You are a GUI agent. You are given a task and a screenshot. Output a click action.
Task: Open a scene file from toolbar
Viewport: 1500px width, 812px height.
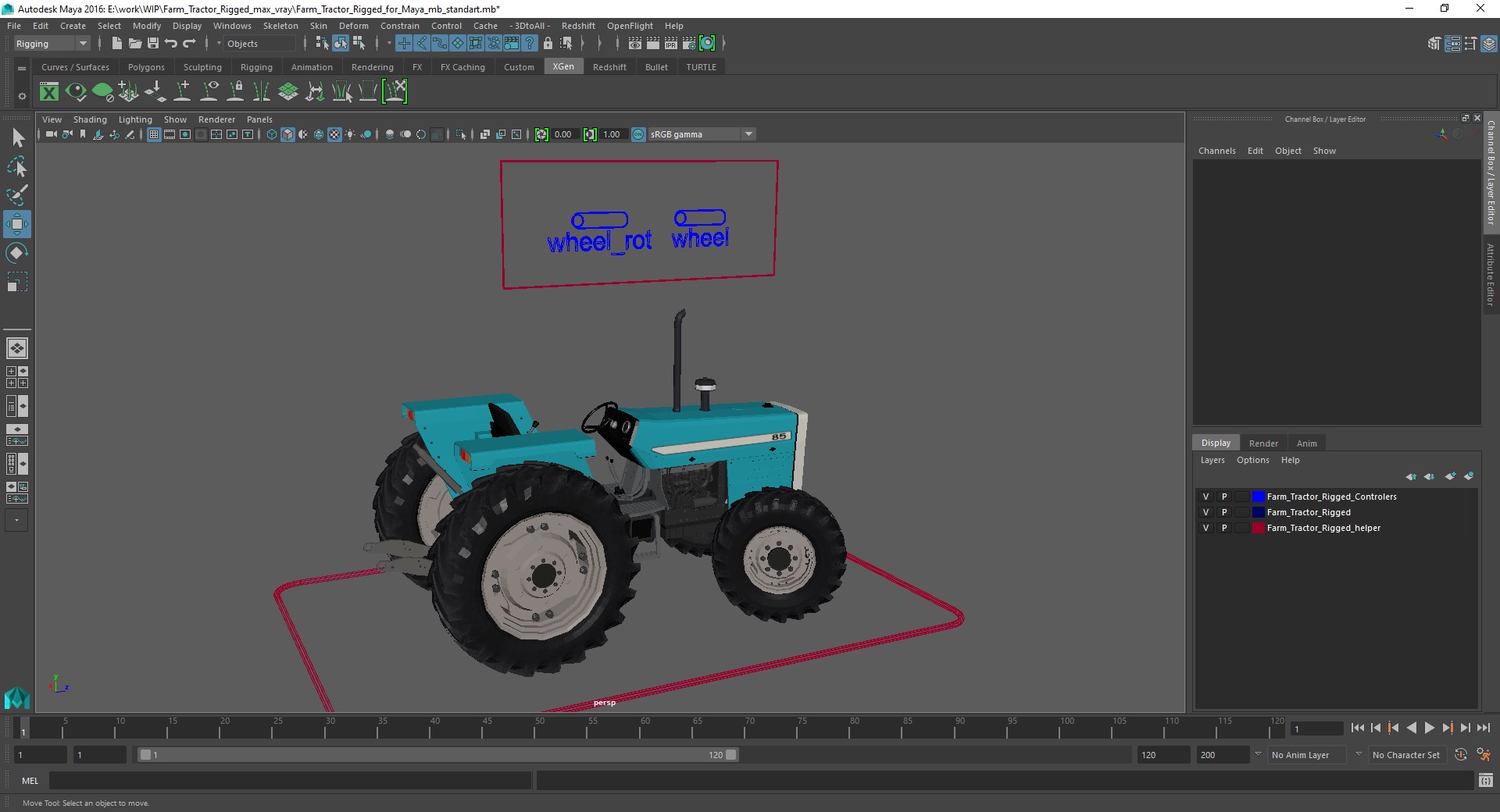click(134, 44)
